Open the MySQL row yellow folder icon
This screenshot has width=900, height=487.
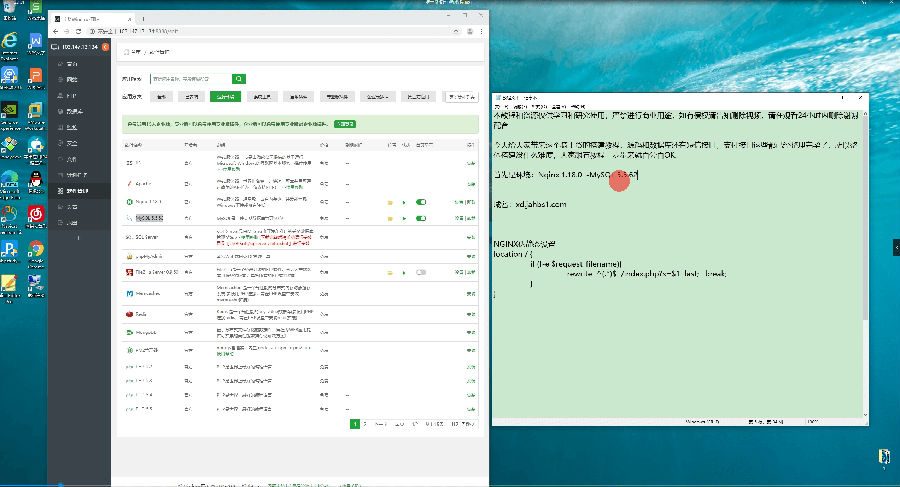(390, 218)
